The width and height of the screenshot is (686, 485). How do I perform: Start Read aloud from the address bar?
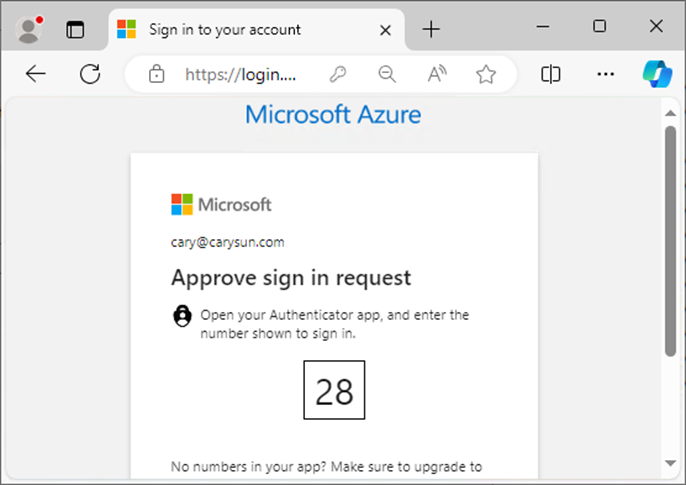coord(437,74)
